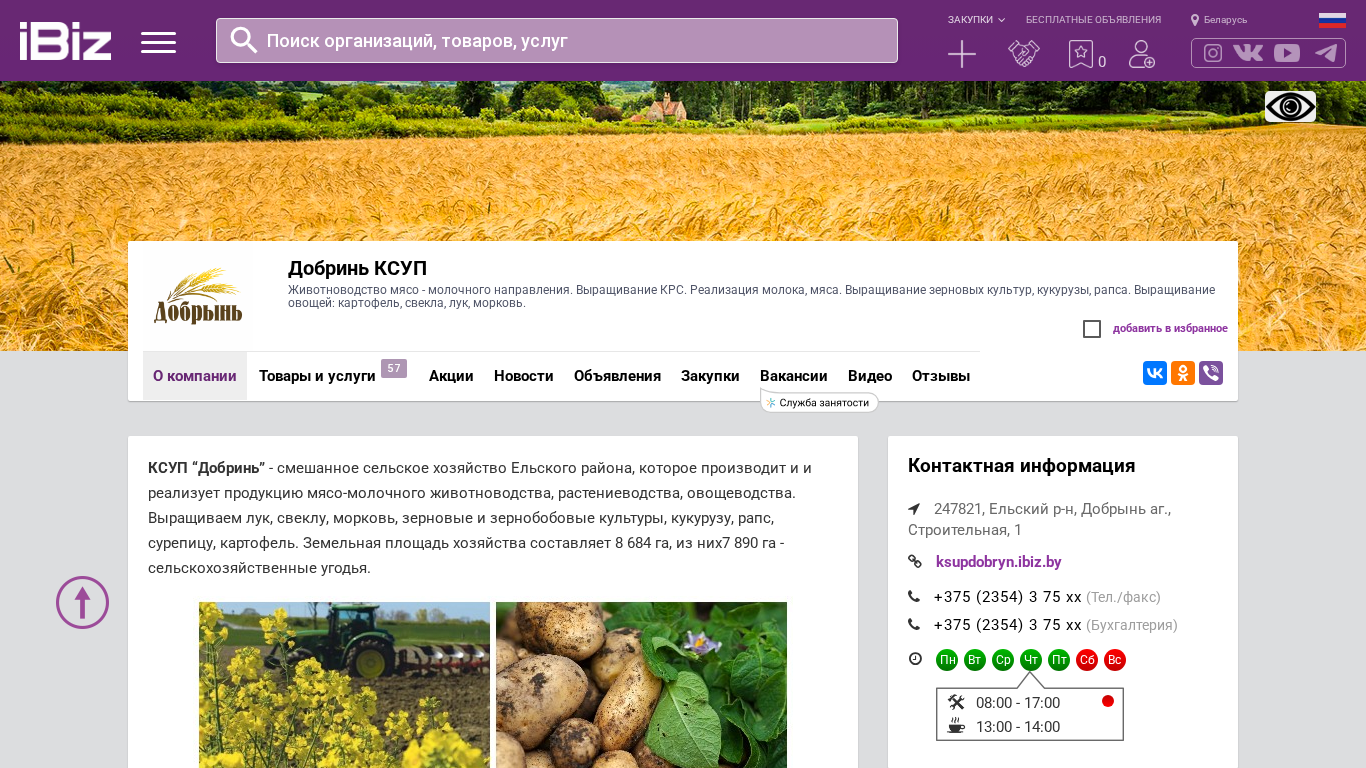
Task: Click the plus add icon in header
Action: (x=961, y=54)
